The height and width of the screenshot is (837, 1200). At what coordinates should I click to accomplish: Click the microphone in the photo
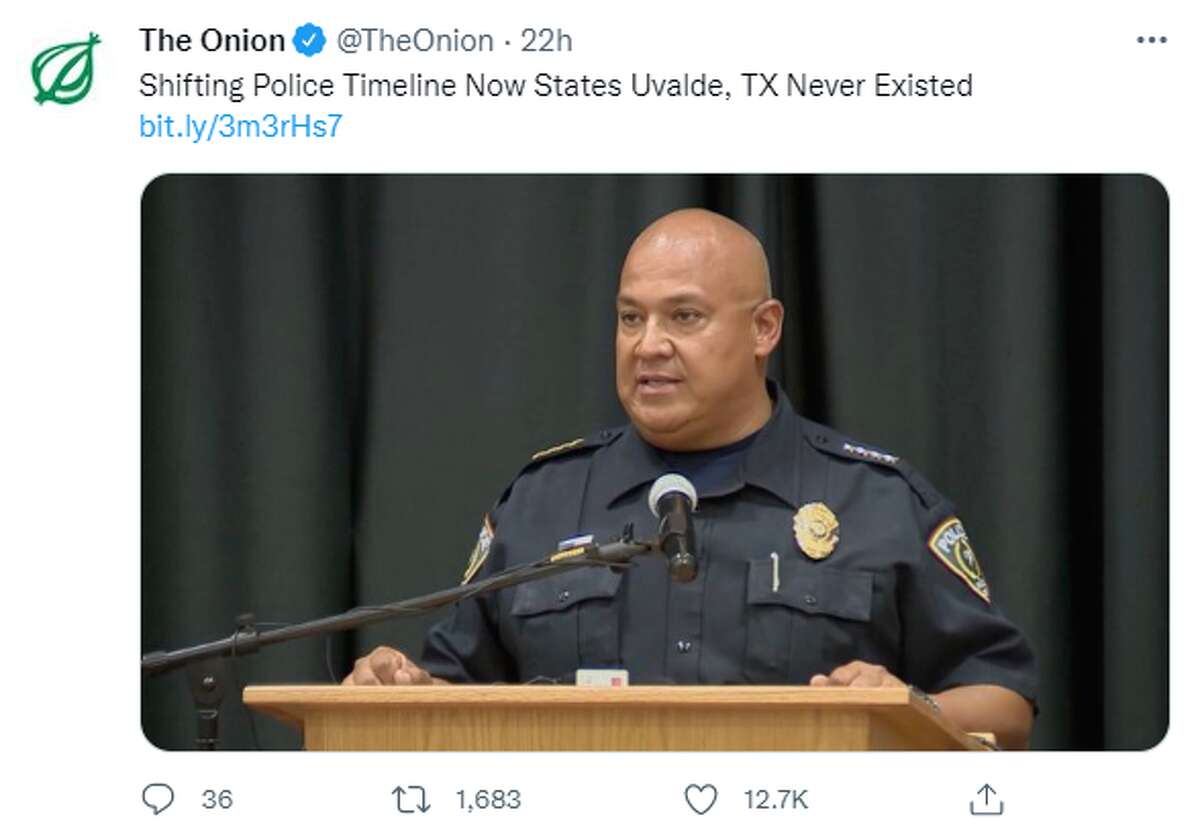click(x=674, y=526)
